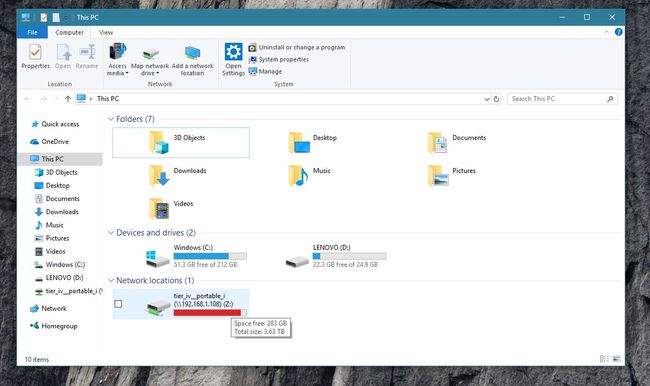The width and height of the screenshot is (650, 386).
Task: Open the Help question mark icon
Action: click(x=618, y=32)
